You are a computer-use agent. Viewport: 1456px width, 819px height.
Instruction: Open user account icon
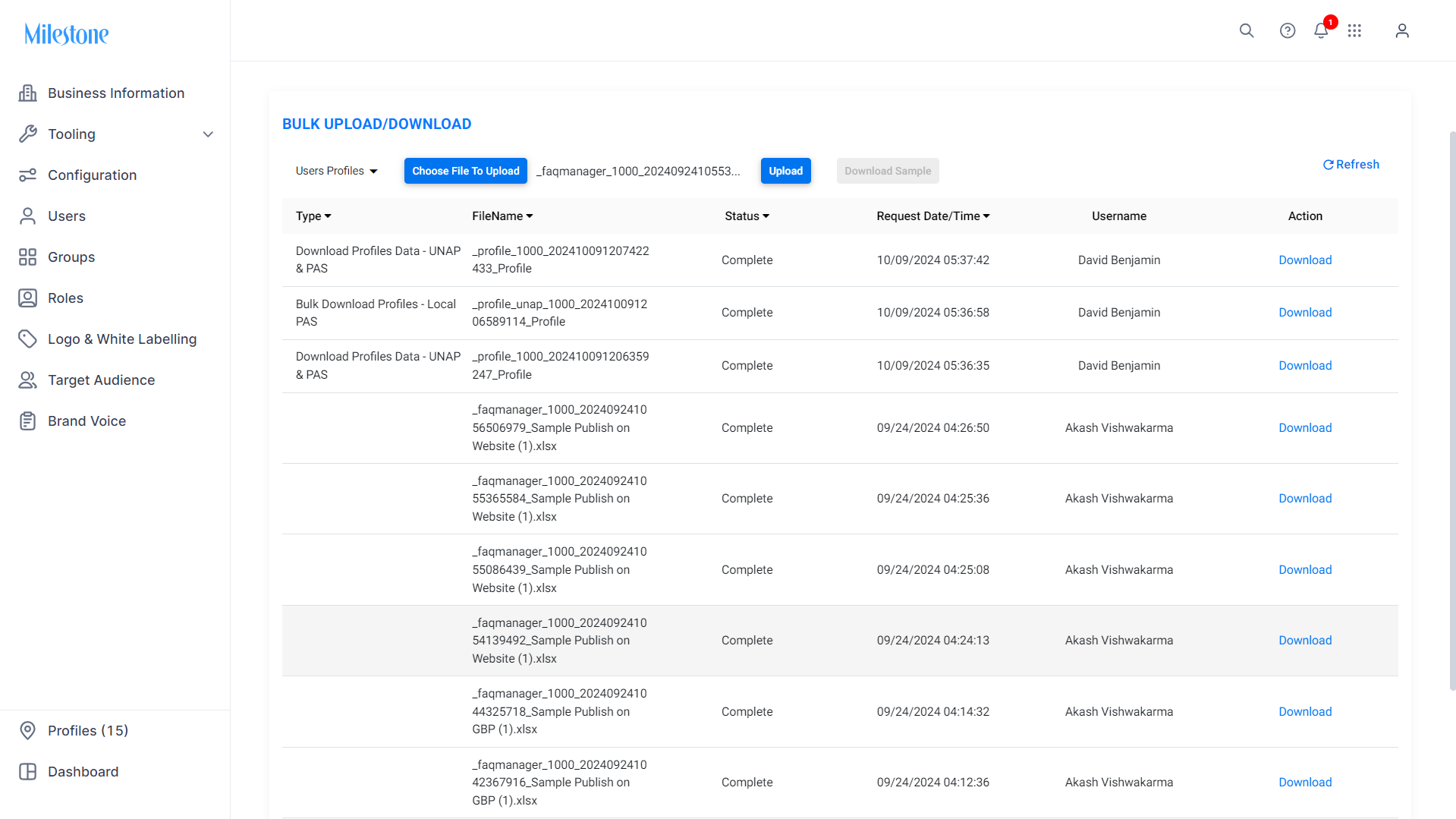pyautogui.click(x=1402, y=30)
